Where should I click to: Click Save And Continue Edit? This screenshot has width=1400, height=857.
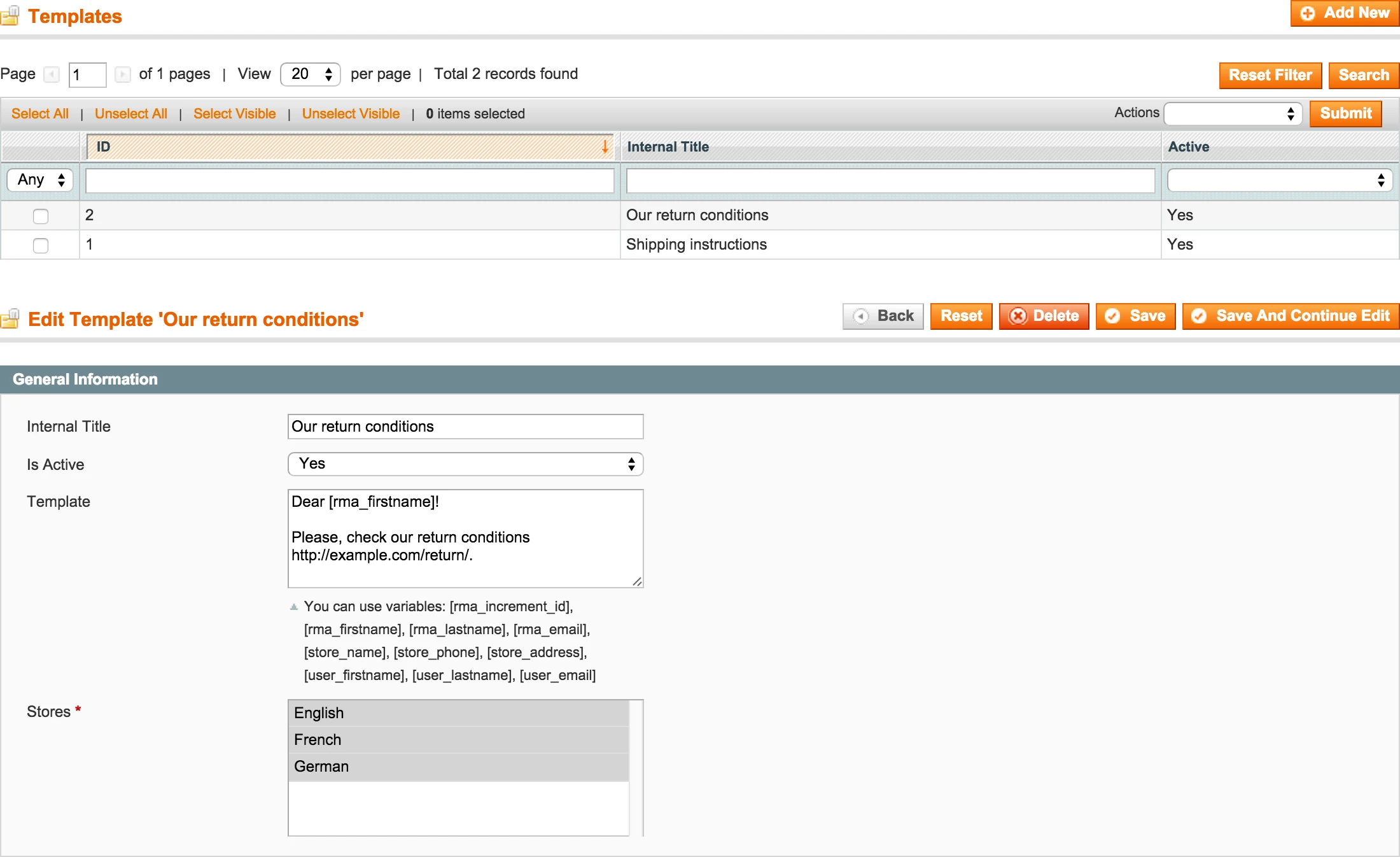coord(1290,316)
